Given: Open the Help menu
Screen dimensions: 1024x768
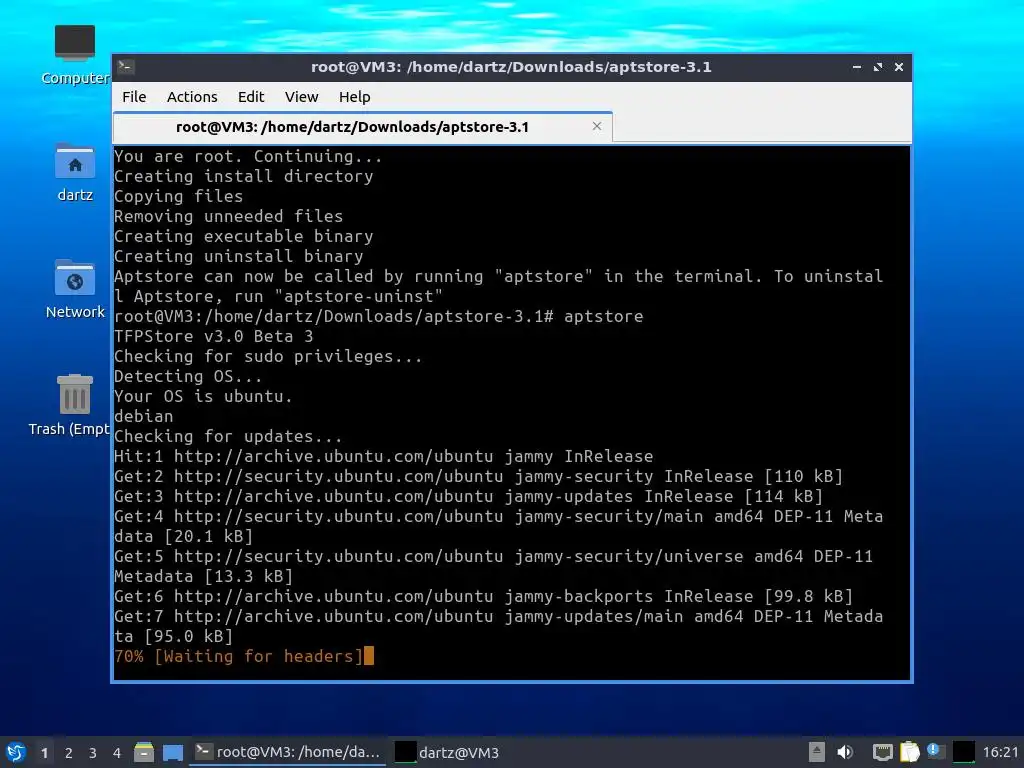Looking at the screenshot, I should pyautogui.click(x=355, y=97).
